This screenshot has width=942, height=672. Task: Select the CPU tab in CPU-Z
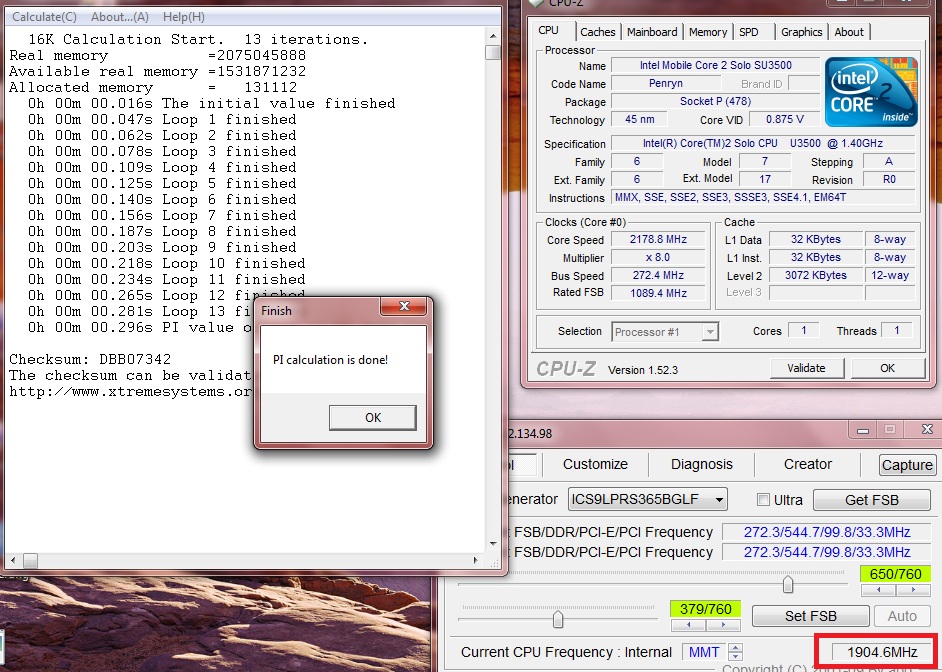(x=548, y=30)
